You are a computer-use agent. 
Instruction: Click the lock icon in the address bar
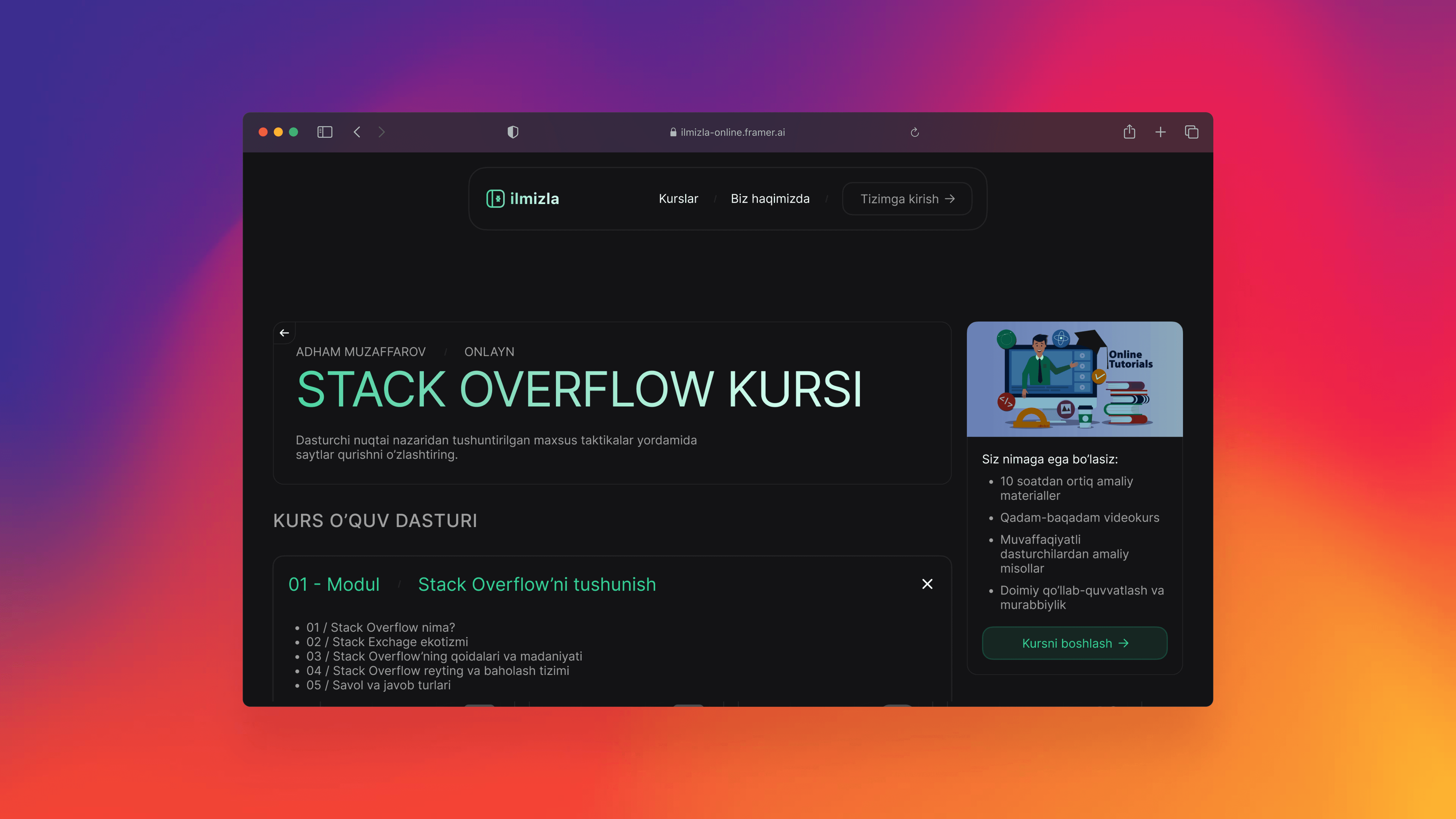click(x=673, y=132)
